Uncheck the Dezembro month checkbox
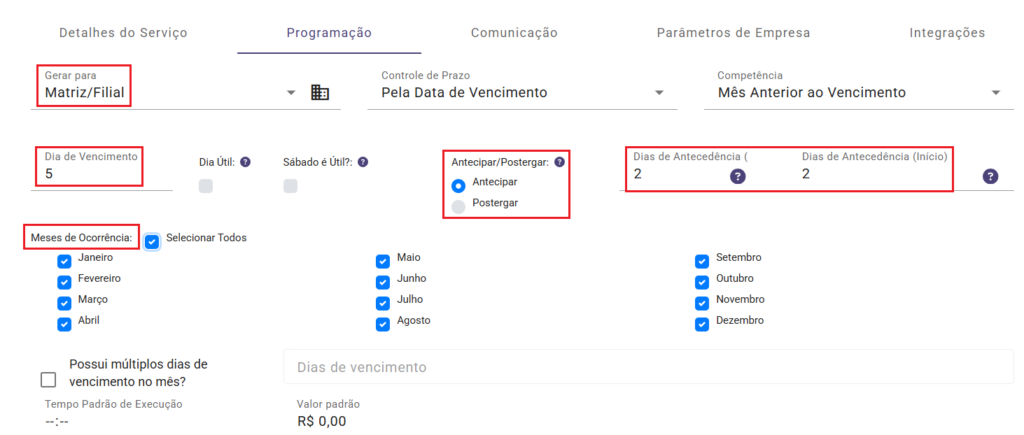The width and height of the screenshot is (1024, 435). [703, 323]
